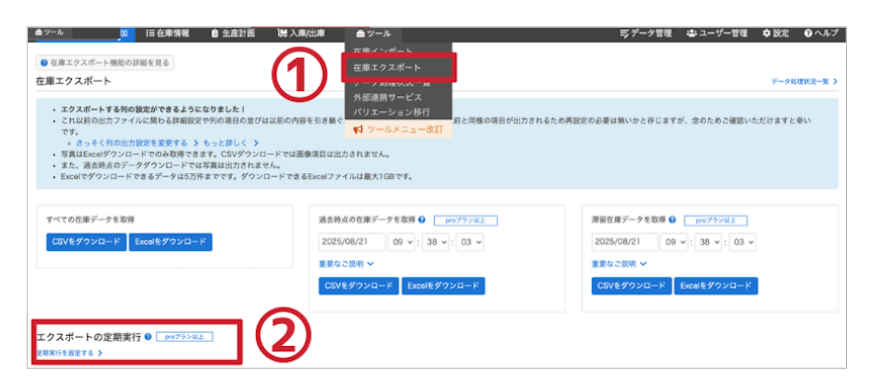882x377 pixels.
Task: Open the データ管理 menu
Action: point(646,34)
